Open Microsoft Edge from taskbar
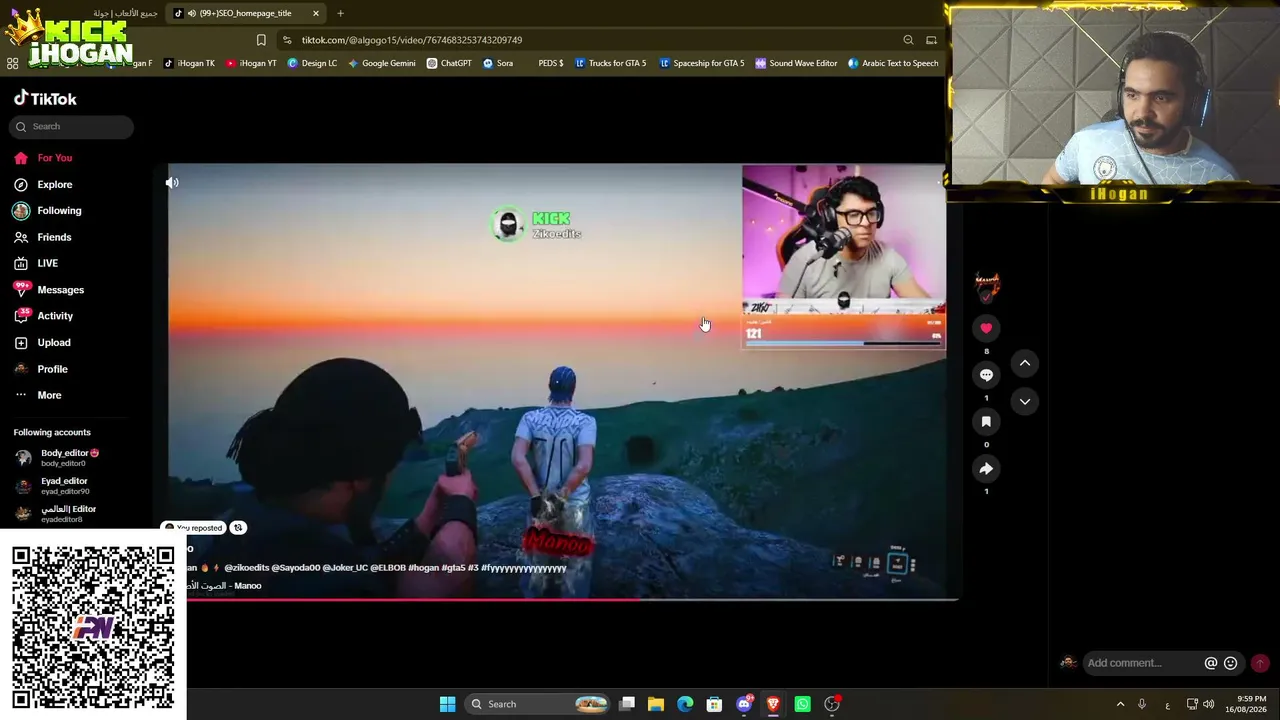The width and height of the screenshot is (1280, 720). click(685, 704)
